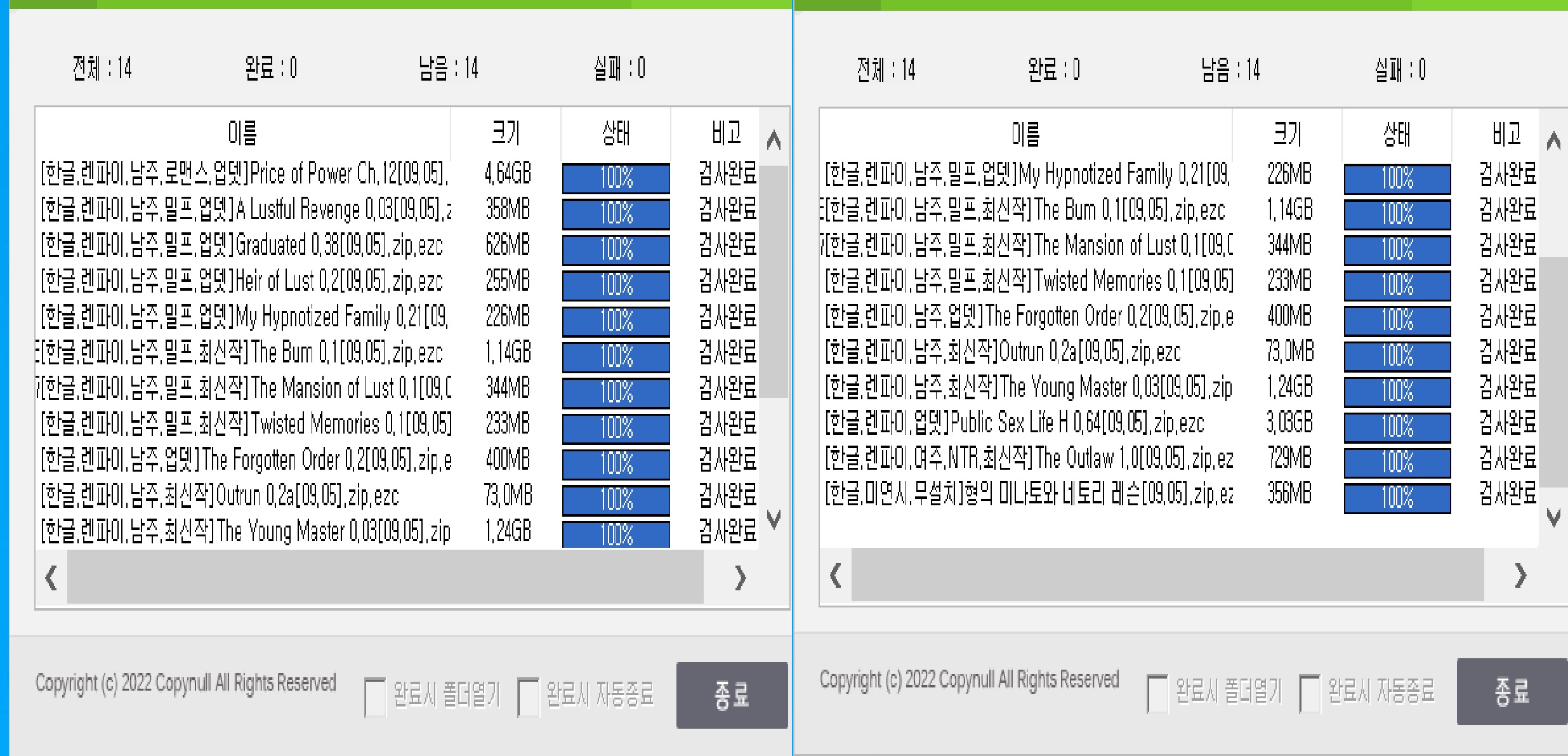Click vertical scrollbar thumb in right window
Image resolution: width=1568 pixels, height=756 pixels.
tap(1553, 371)
